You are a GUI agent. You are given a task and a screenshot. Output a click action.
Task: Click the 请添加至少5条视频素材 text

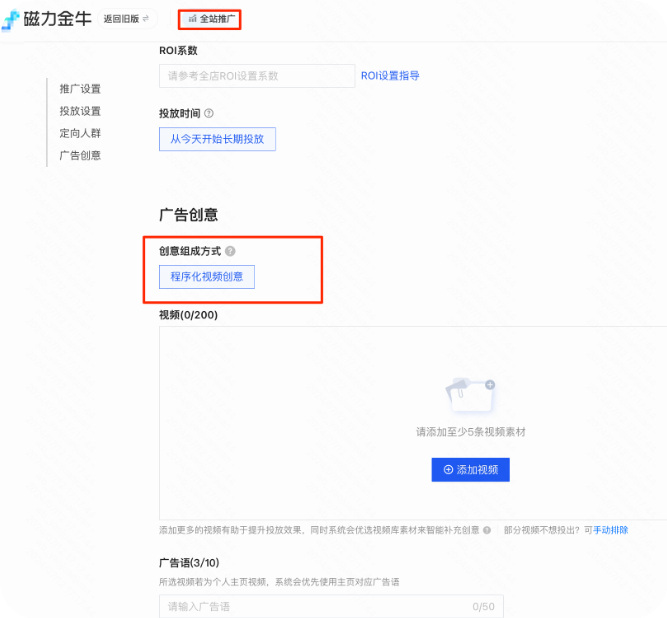coord(470,432)
